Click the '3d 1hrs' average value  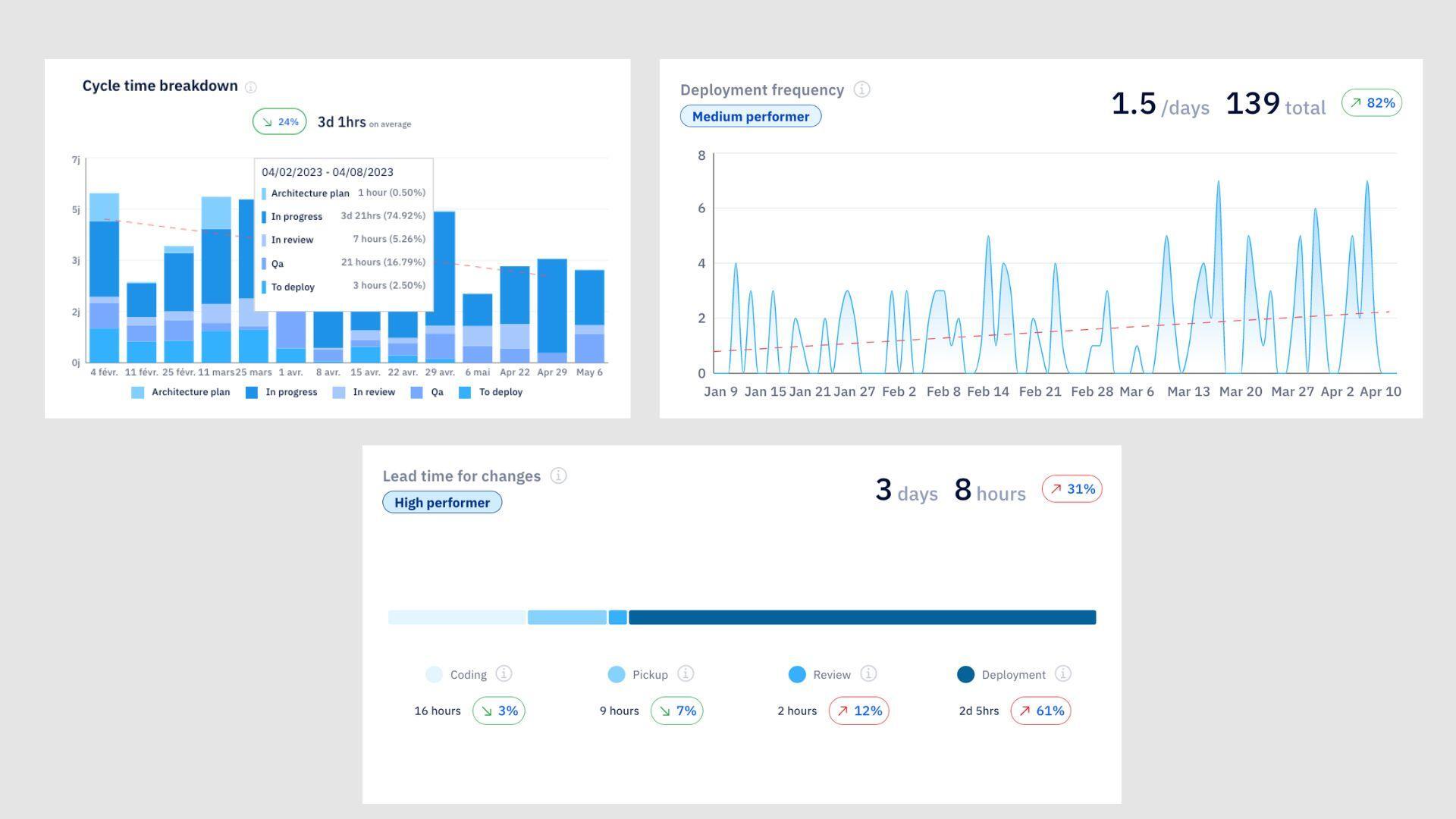tap(341, 122)
